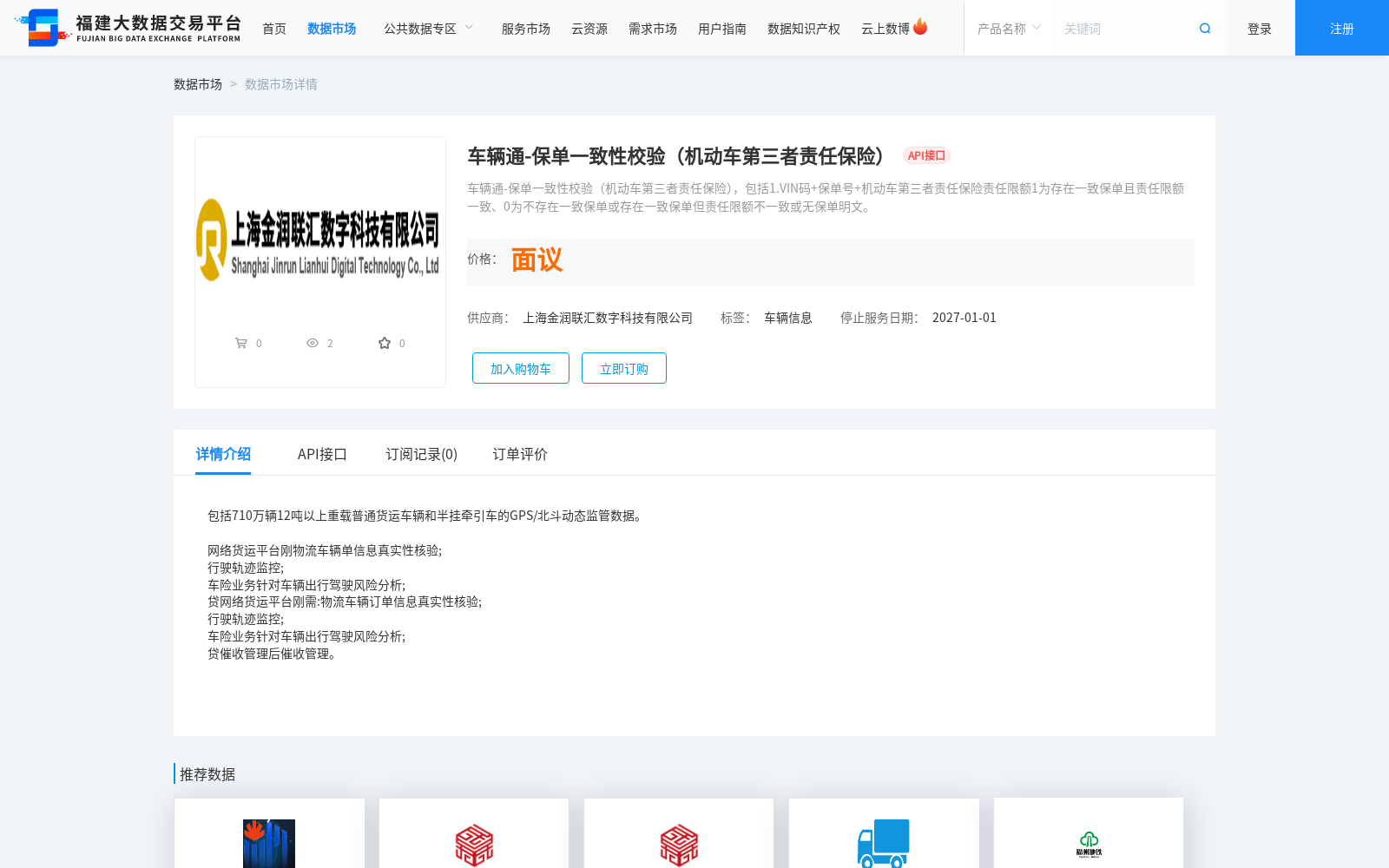Open 需求市场 navigation item

(653, 29)
